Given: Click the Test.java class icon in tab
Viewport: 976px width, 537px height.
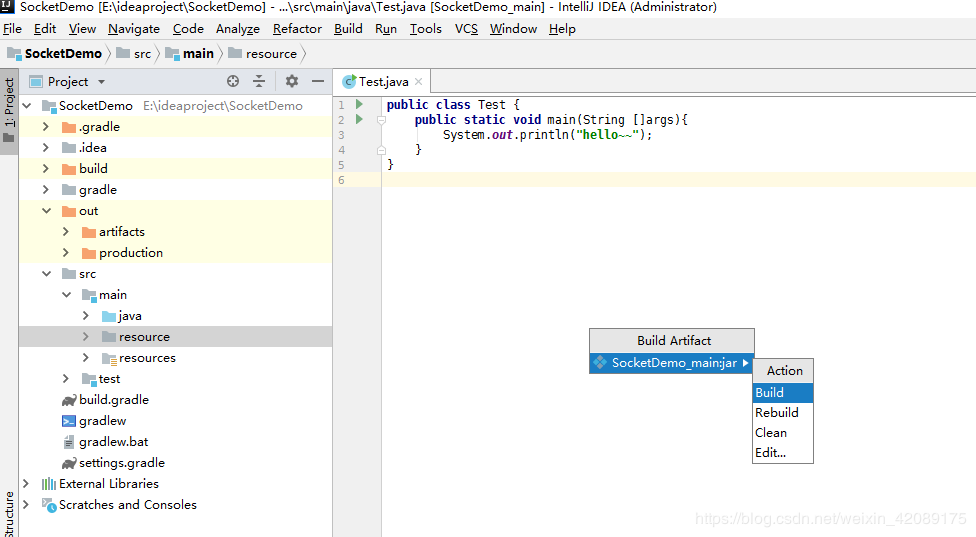Looking at the screenshot, I should [349, 82].
